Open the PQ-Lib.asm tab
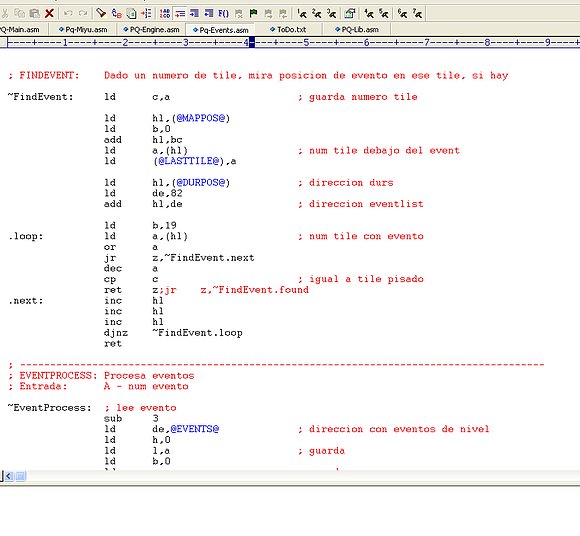Image resolution: width=580 pixels, height=536 pixels. coord(357,30)
